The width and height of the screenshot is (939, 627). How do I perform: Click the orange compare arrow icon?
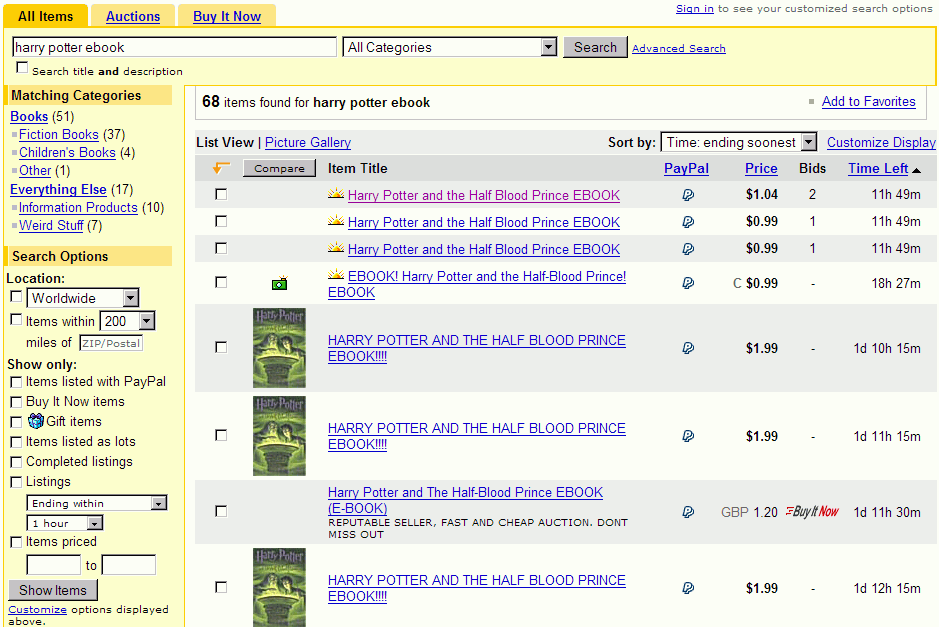tap(221, 168)
